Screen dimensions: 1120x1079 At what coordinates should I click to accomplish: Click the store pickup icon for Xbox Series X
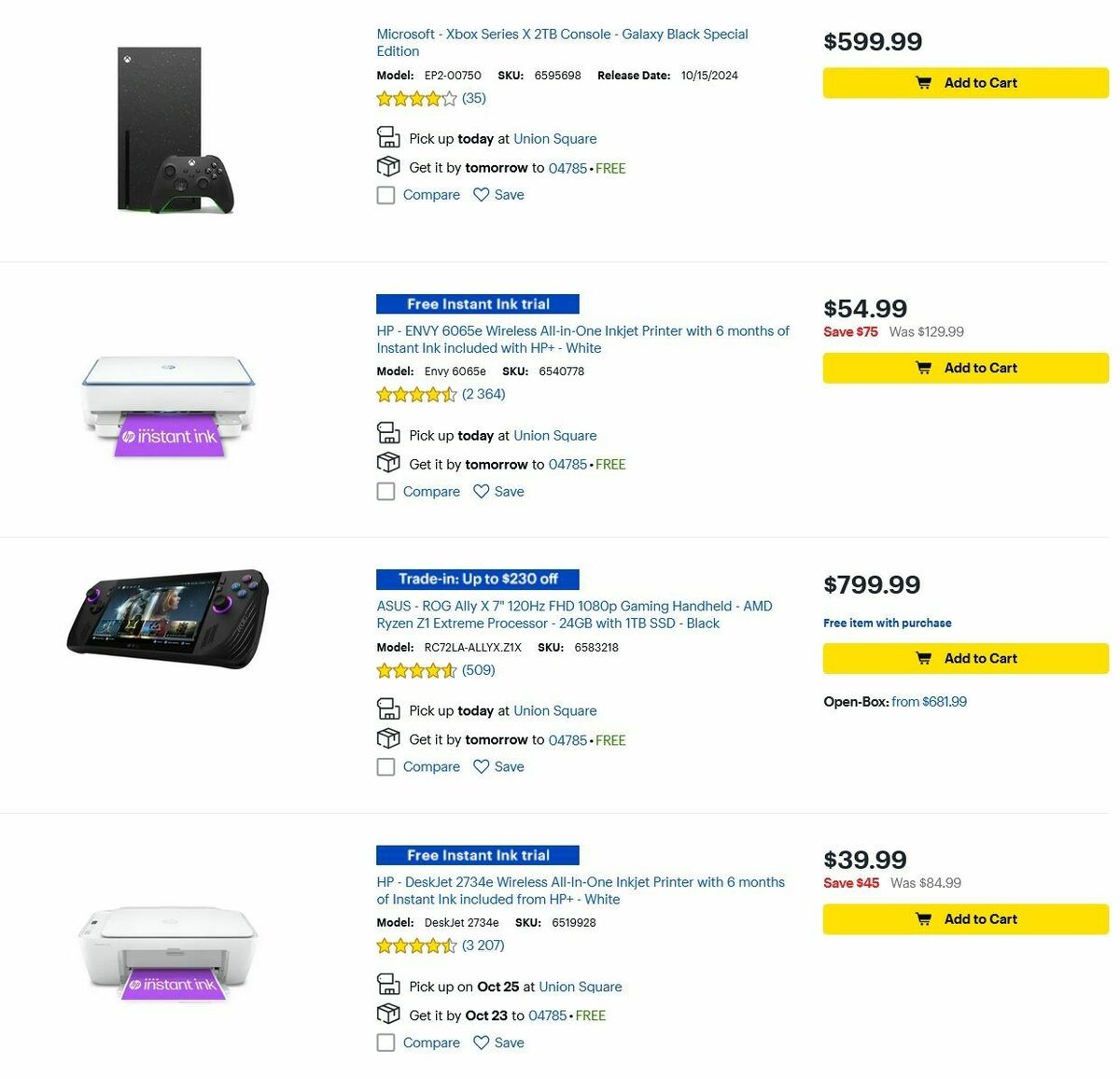tap(387, 136)
